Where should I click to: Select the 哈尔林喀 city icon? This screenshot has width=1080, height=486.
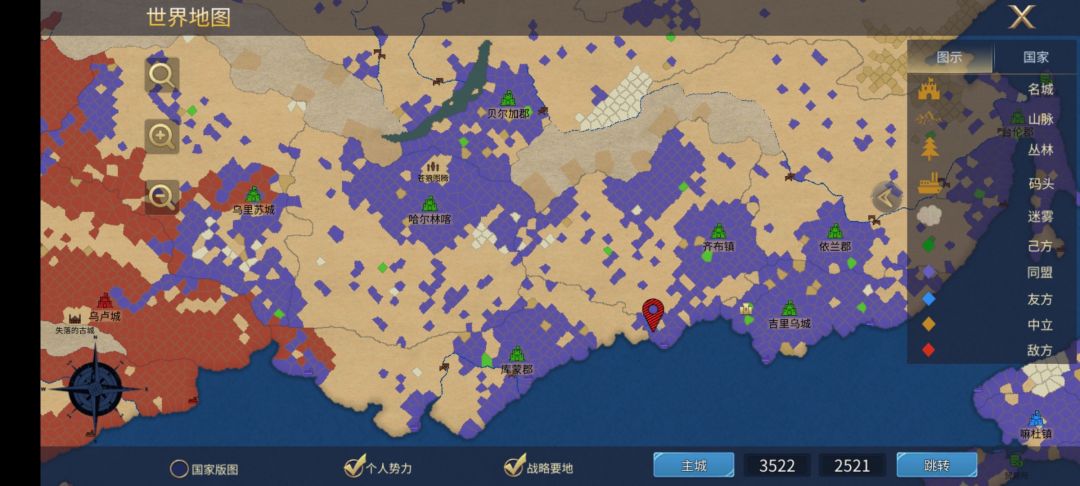[x=430, y=204]
